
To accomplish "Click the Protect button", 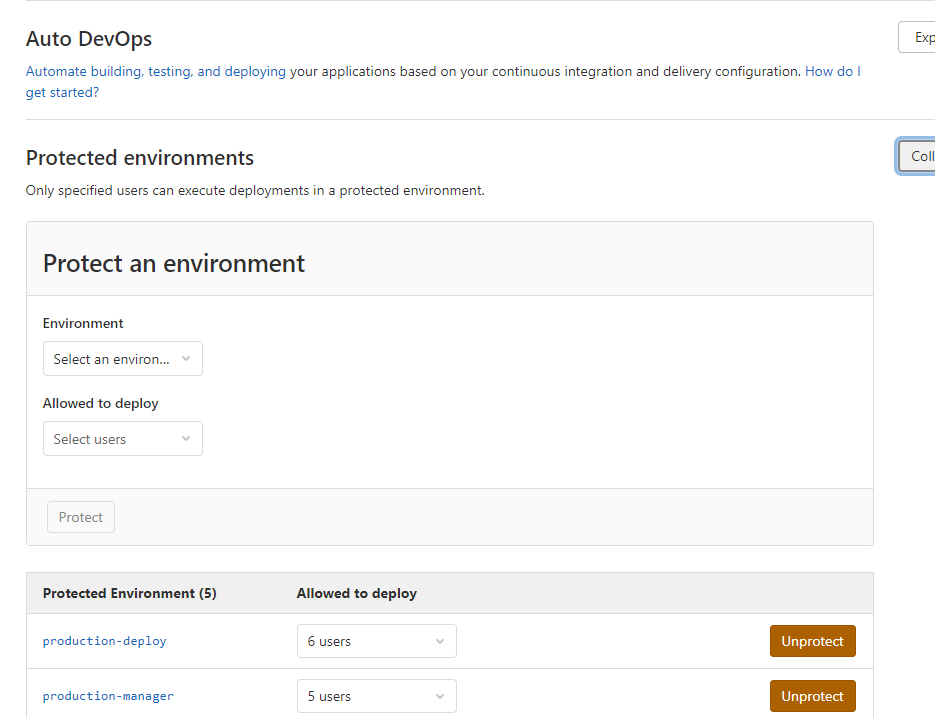I will coord(81,517).
